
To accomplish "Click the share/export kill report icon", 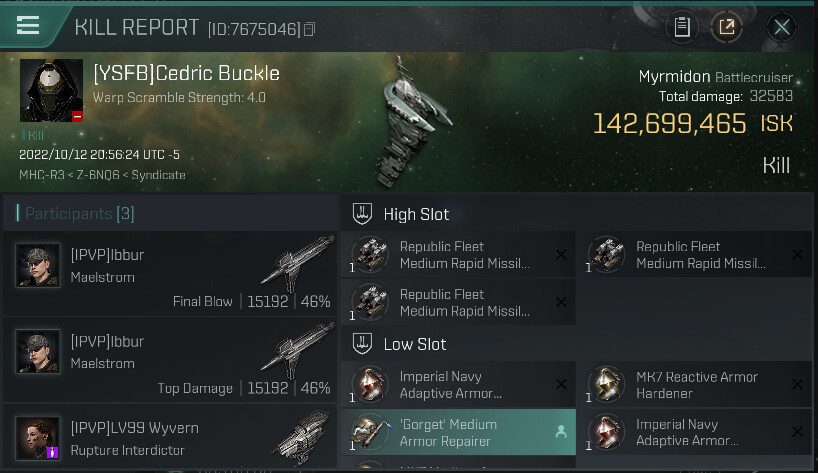I will click(x=727, y=27).
